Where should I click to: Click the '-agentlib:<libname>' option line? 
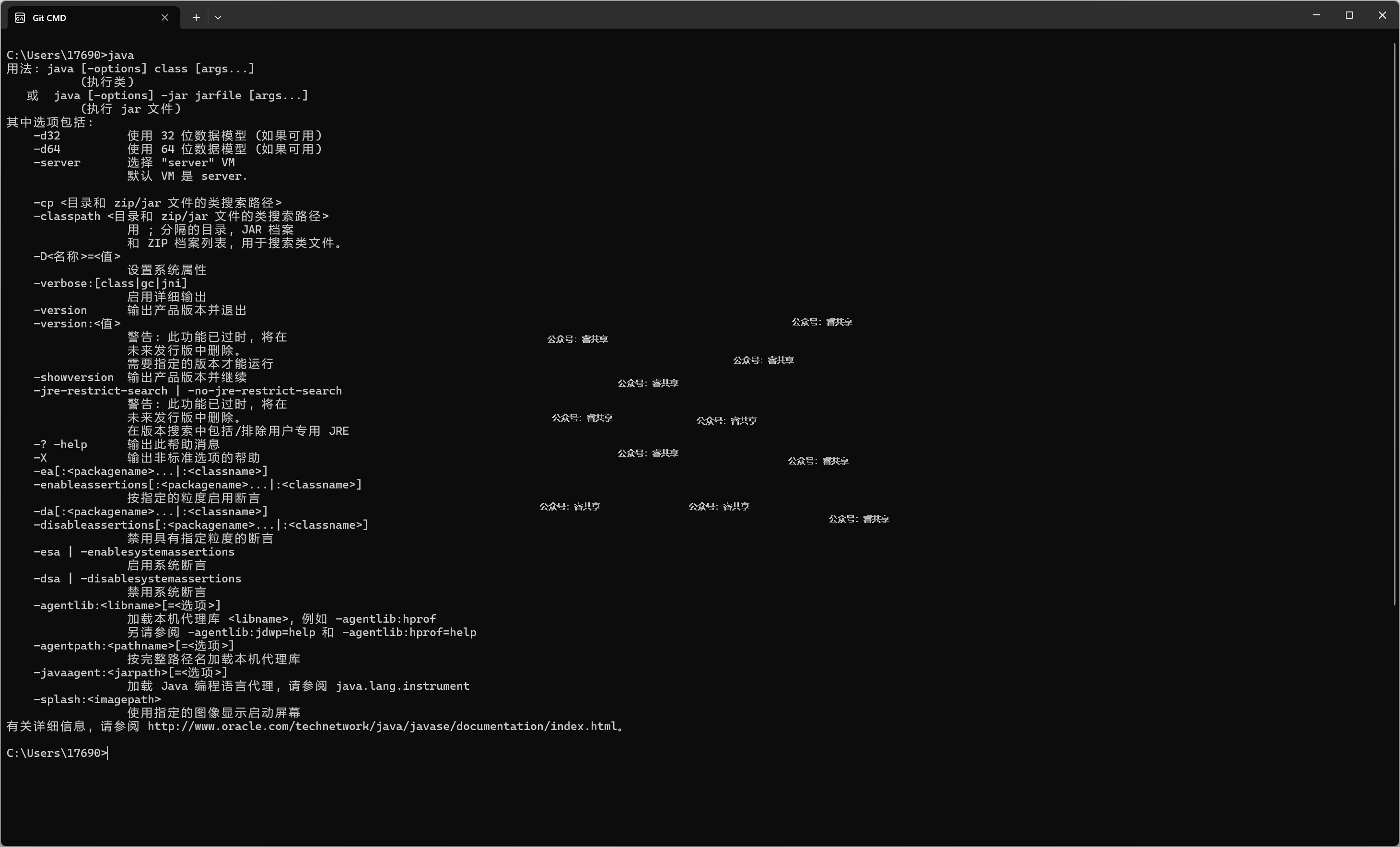127,605
